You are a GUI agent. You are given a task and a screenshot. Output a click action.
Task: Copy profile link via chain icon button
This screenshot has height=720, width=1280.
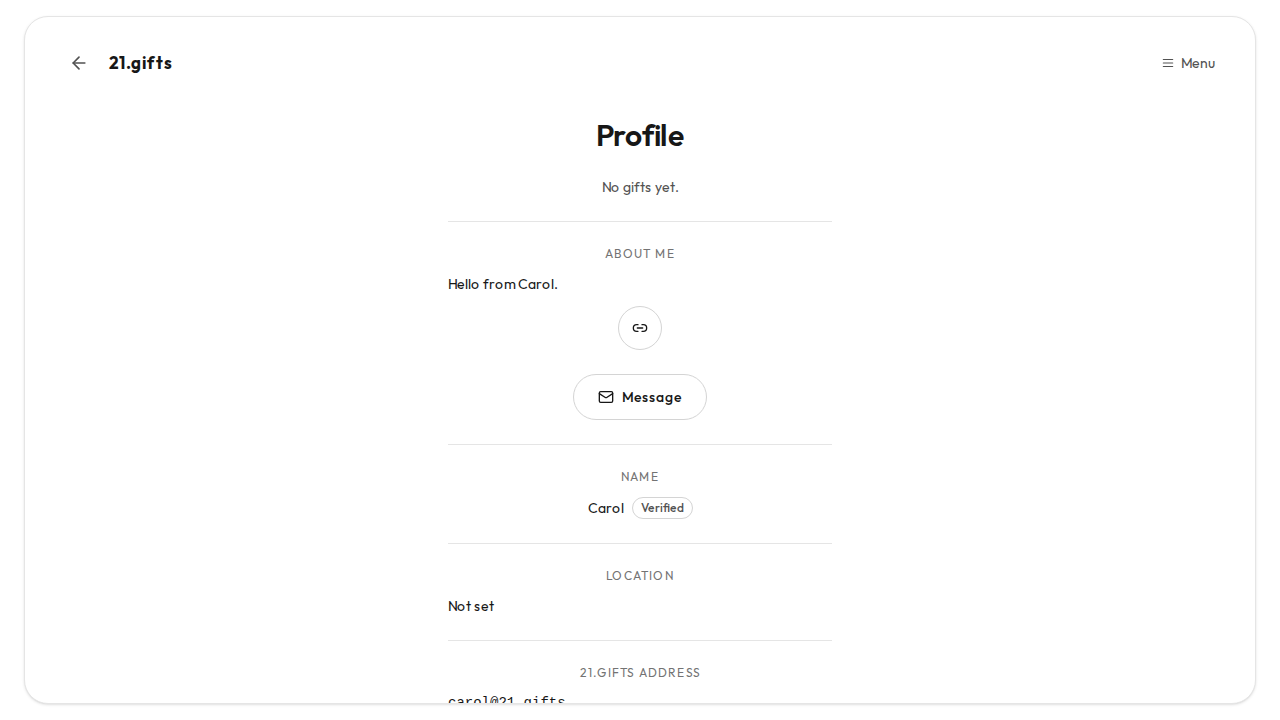tap(640, 328)
